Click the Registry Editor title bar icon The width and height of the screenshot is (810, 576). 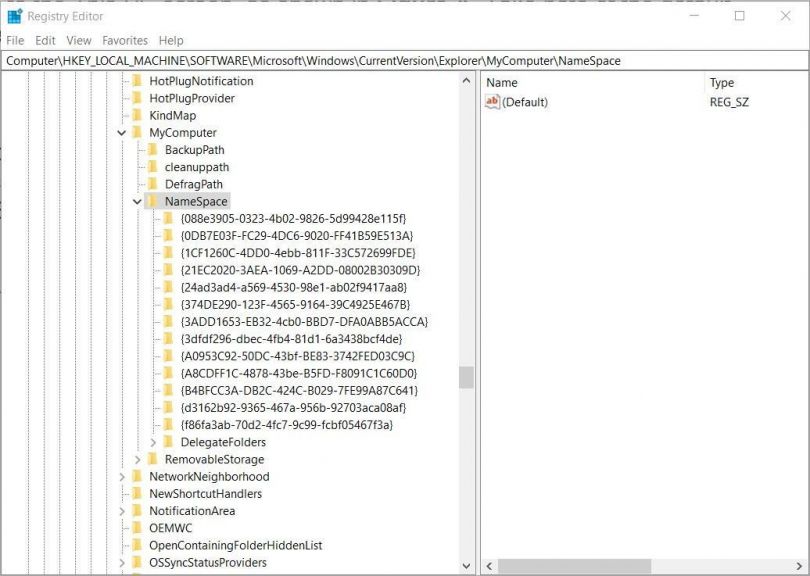(x=15, y=16)
